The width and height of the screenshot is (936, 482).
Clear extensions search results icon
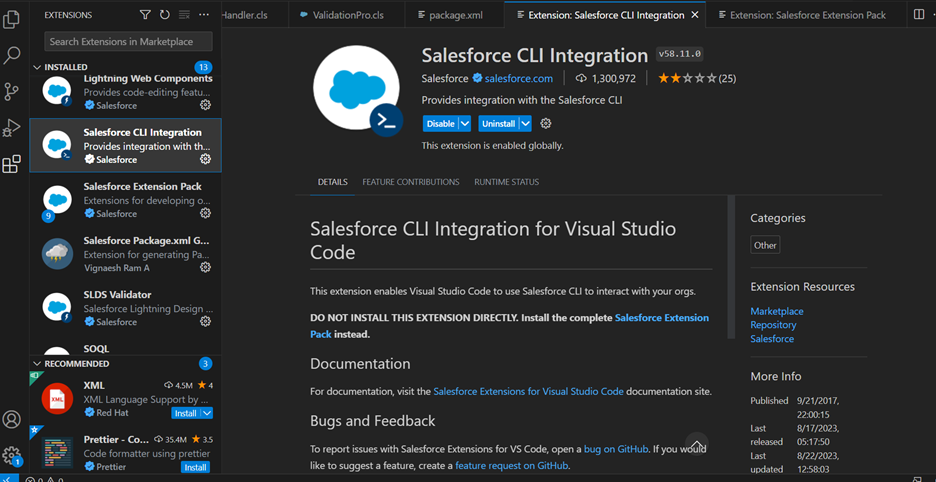184,14
